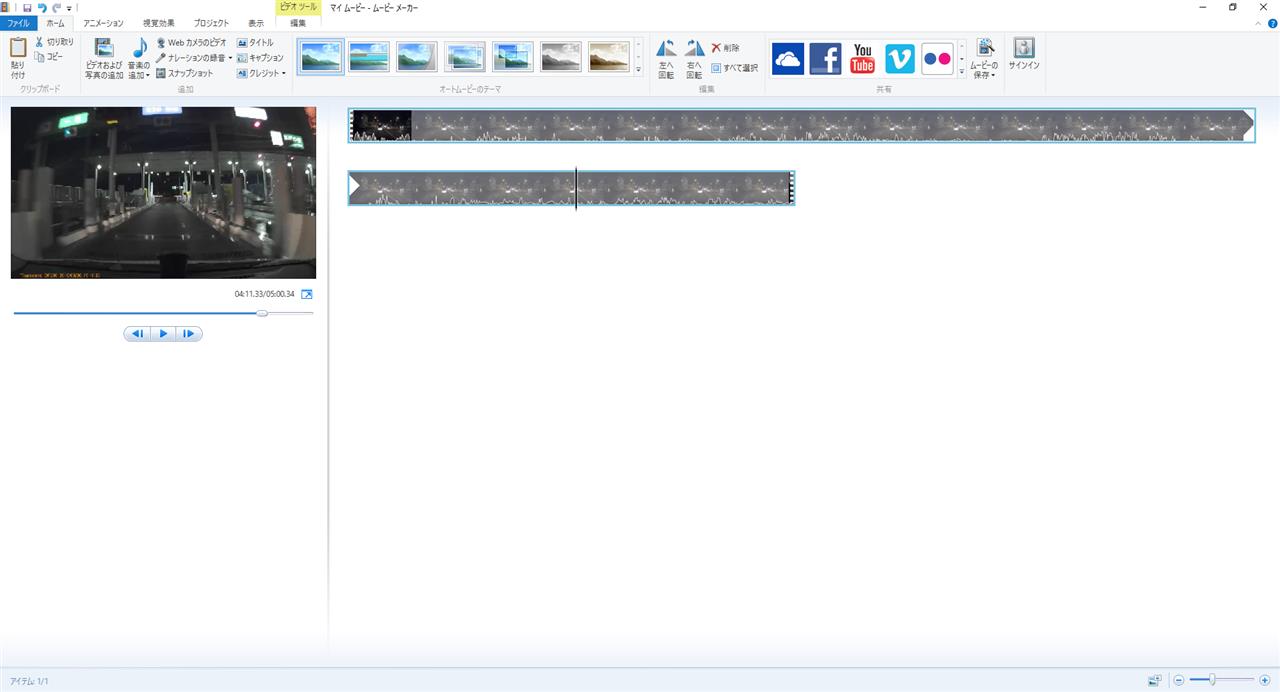Click Record narration (ナレーションの録音) microphone

pos(189,58)
